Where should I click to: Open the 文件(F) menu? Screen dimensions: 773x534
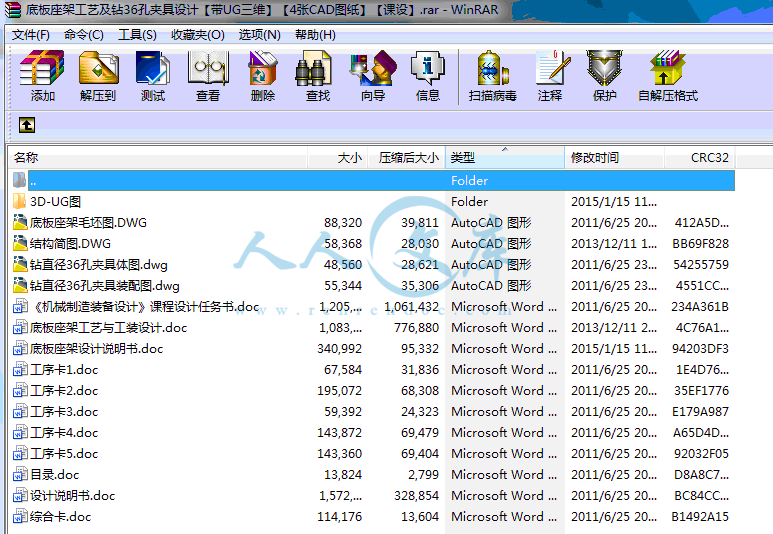pos(31,34)
